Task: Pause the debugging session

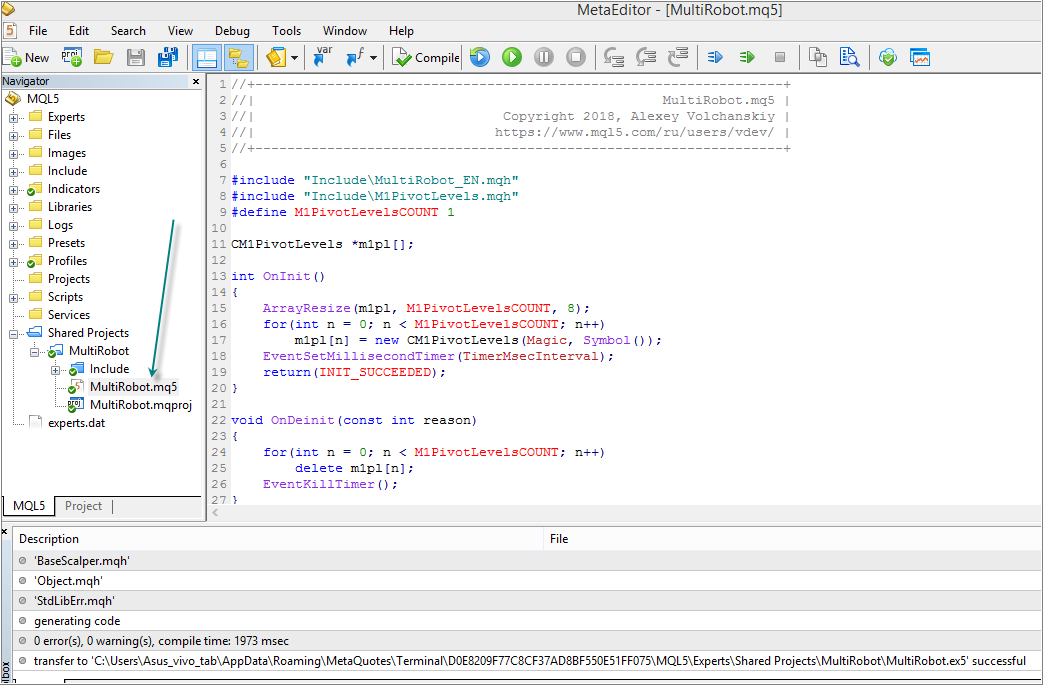Action: (x=543, y=58)
